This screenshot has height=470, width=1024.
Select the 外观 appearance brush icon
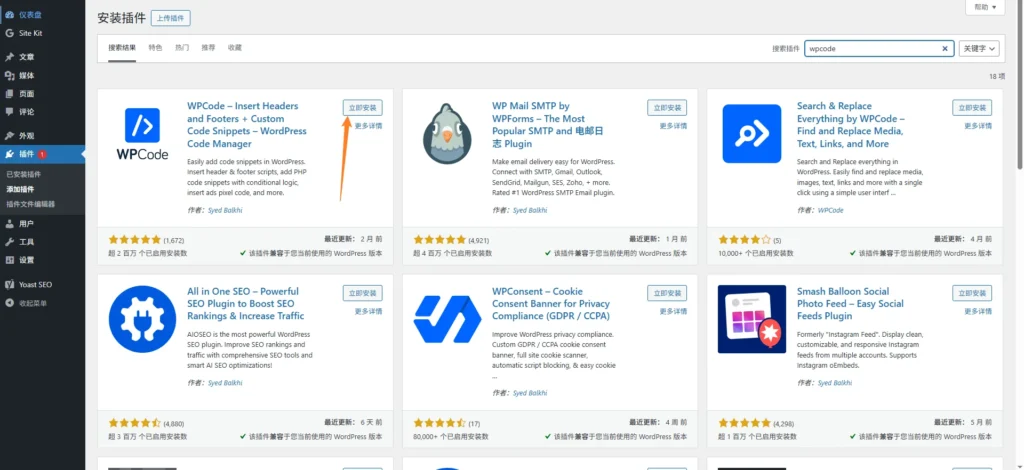click(9, 135)
